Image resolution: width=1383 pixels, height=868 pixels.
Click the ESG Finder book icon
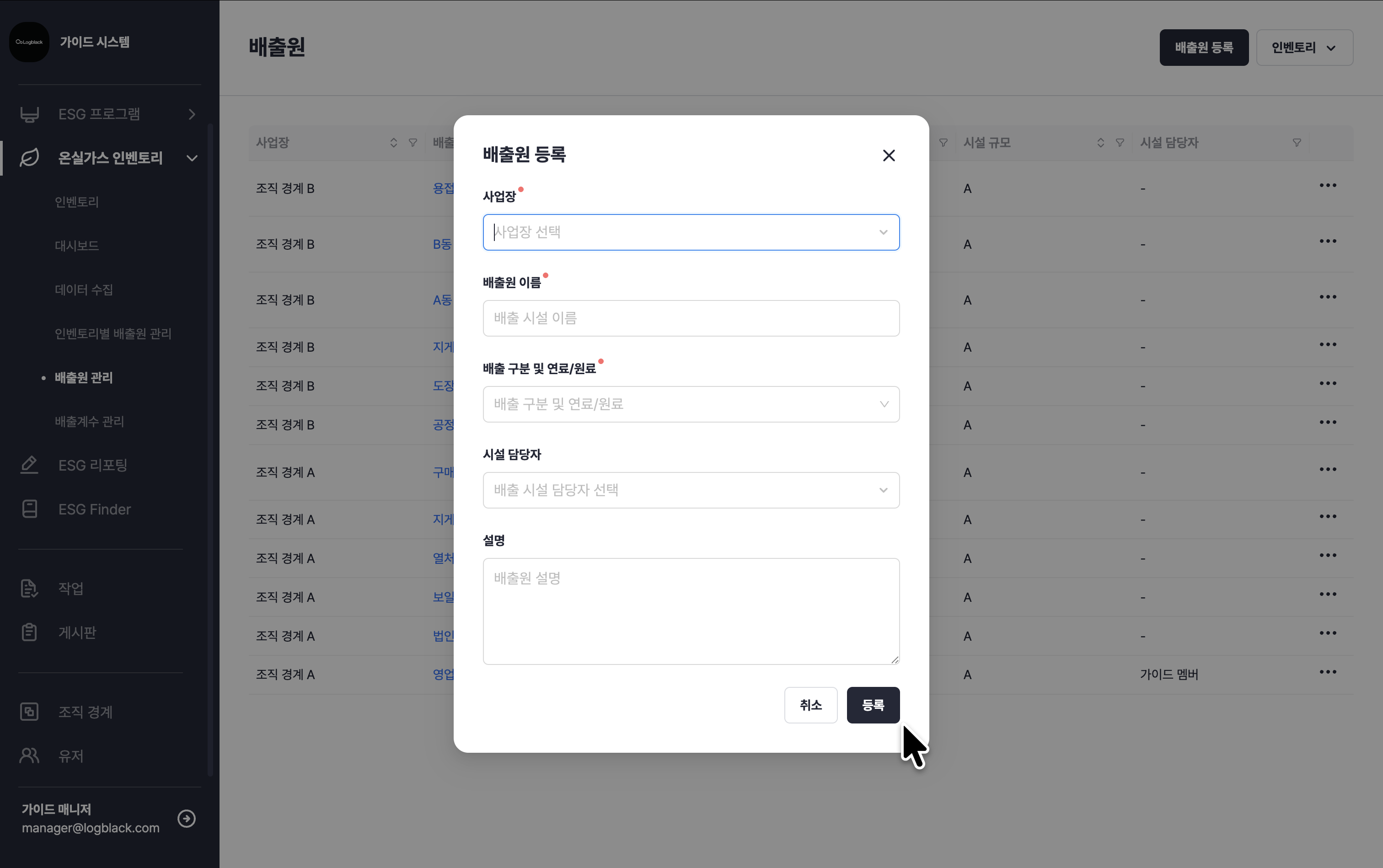tap(29, 509)
